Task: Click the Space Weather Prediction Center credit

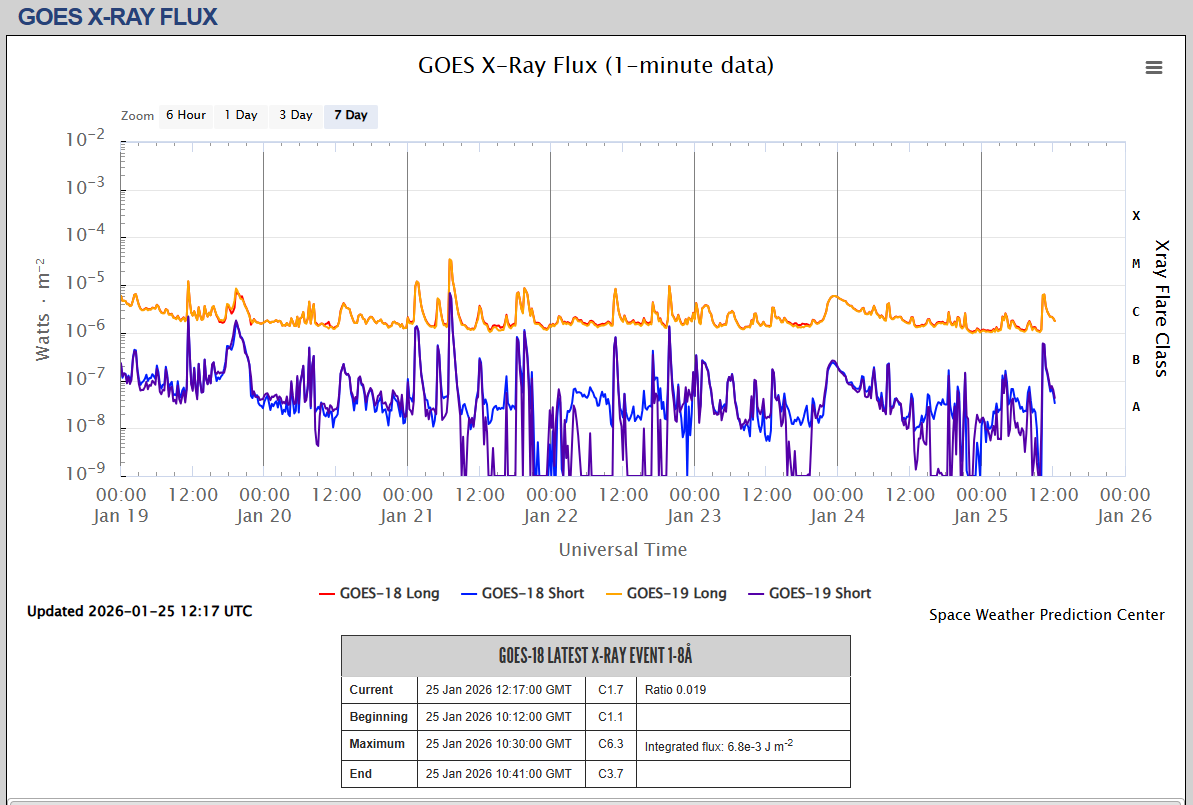Action: click(x=1046, y=615)
